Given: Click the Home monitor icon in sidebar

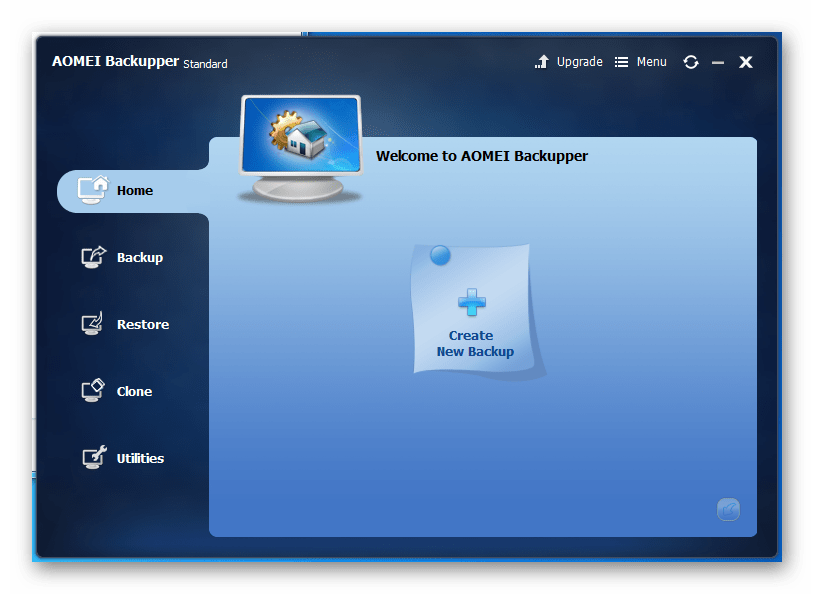Looking at the screenshot, I should pos(92,190).
